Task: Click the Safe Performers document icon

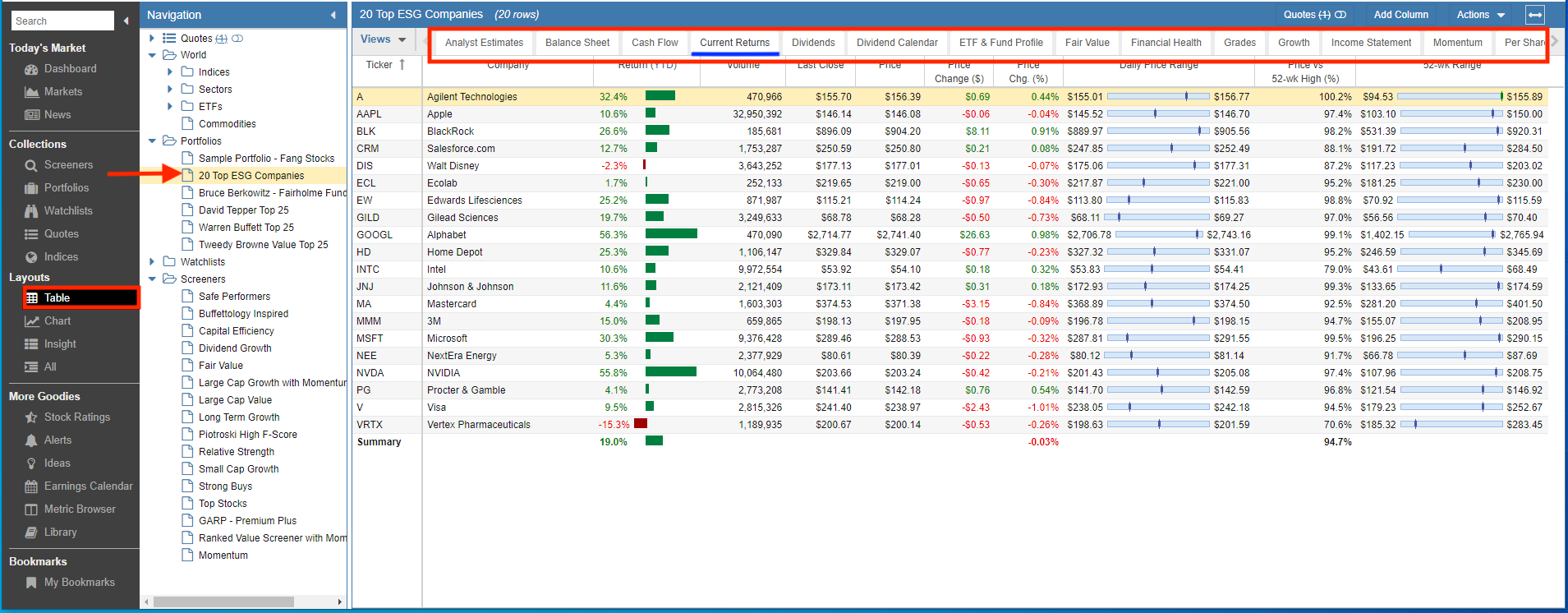Action: click(x=187, y=296)
